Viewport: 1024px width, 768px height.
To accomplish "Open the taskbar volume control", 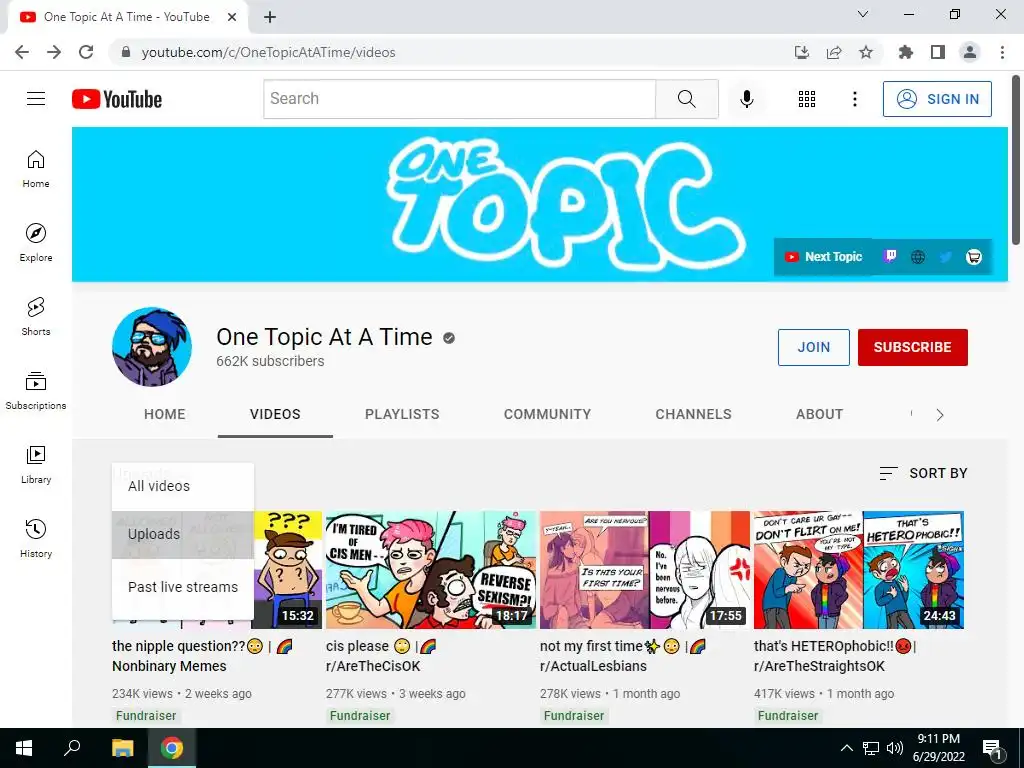I will point(894,748).
